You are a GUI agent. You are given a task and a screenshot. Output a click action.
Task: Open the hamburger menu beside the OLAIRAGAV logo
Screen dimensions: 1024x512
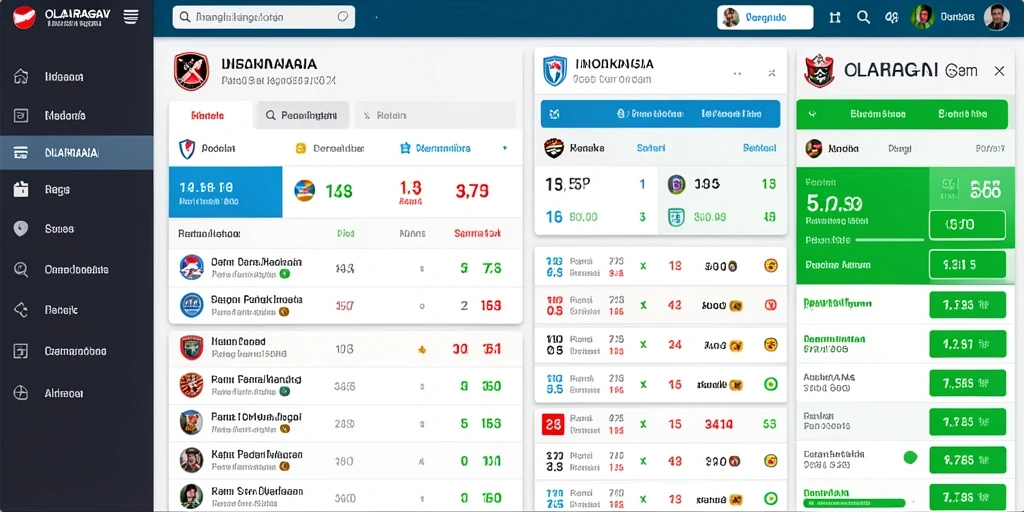click(x=131, y=17)
